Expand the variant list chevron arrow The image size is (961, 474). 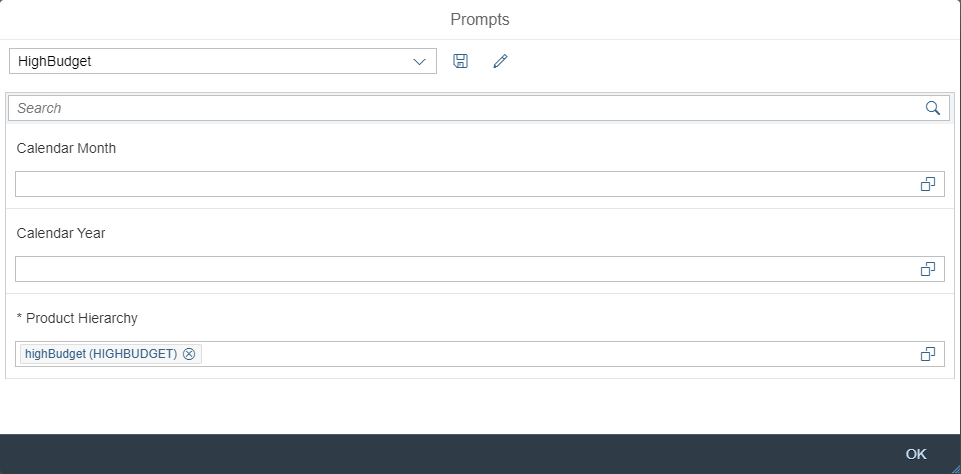[x=419, y=61]
